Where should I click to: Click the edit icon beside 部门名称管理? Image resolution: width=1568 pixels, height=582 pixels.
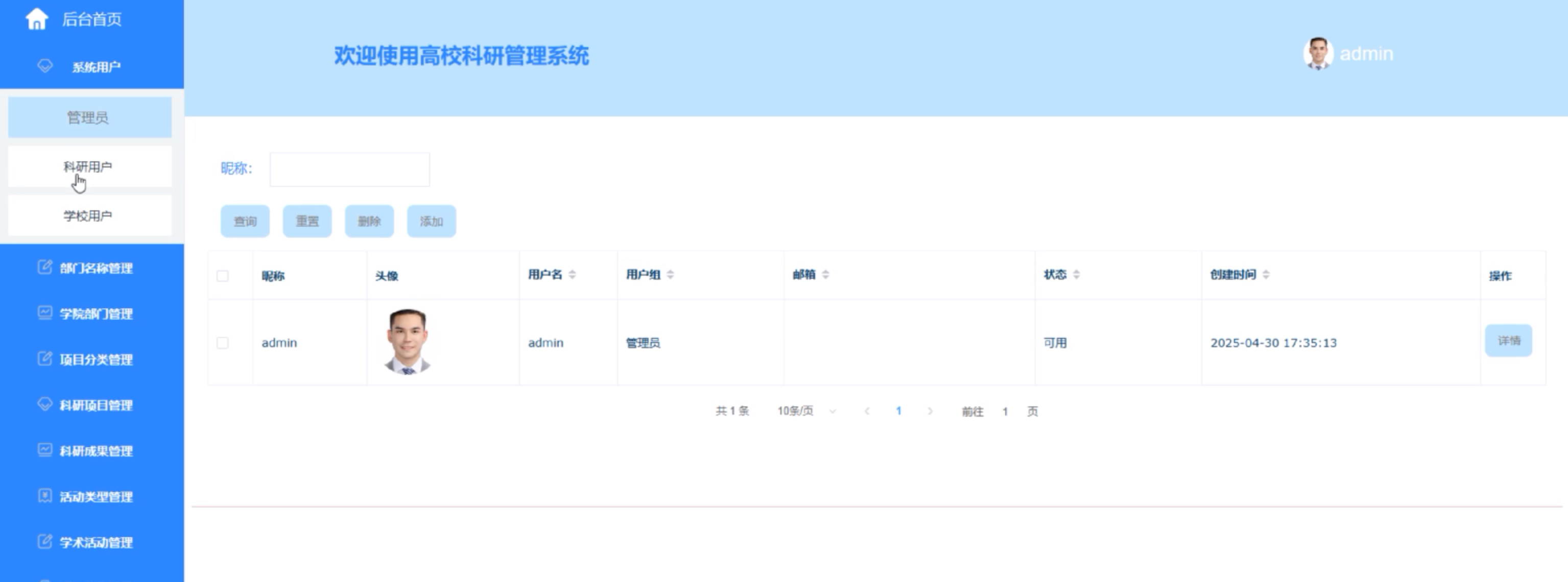coord(44,267)
